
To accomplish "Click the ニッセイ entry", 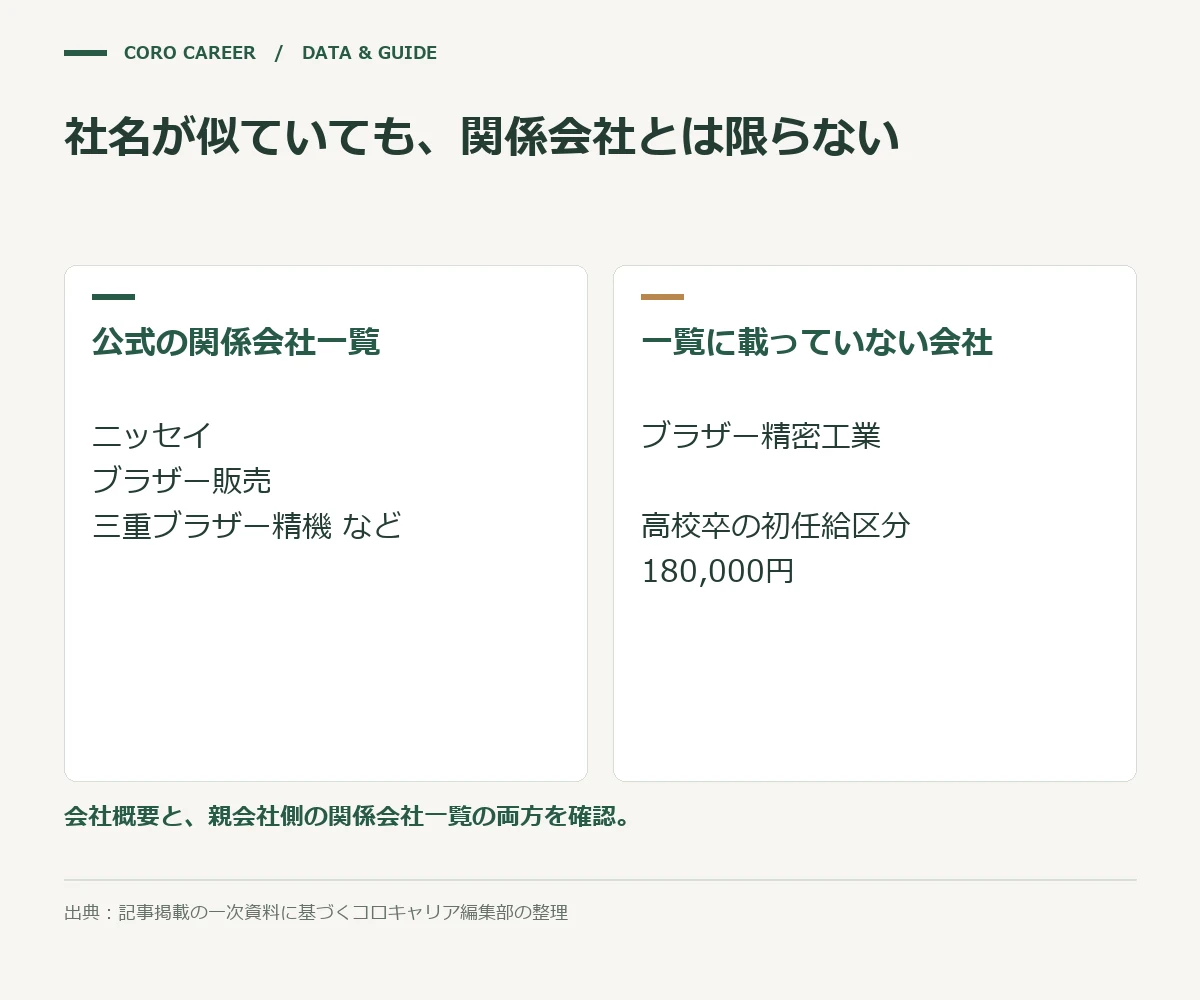I will click(152, 436).
